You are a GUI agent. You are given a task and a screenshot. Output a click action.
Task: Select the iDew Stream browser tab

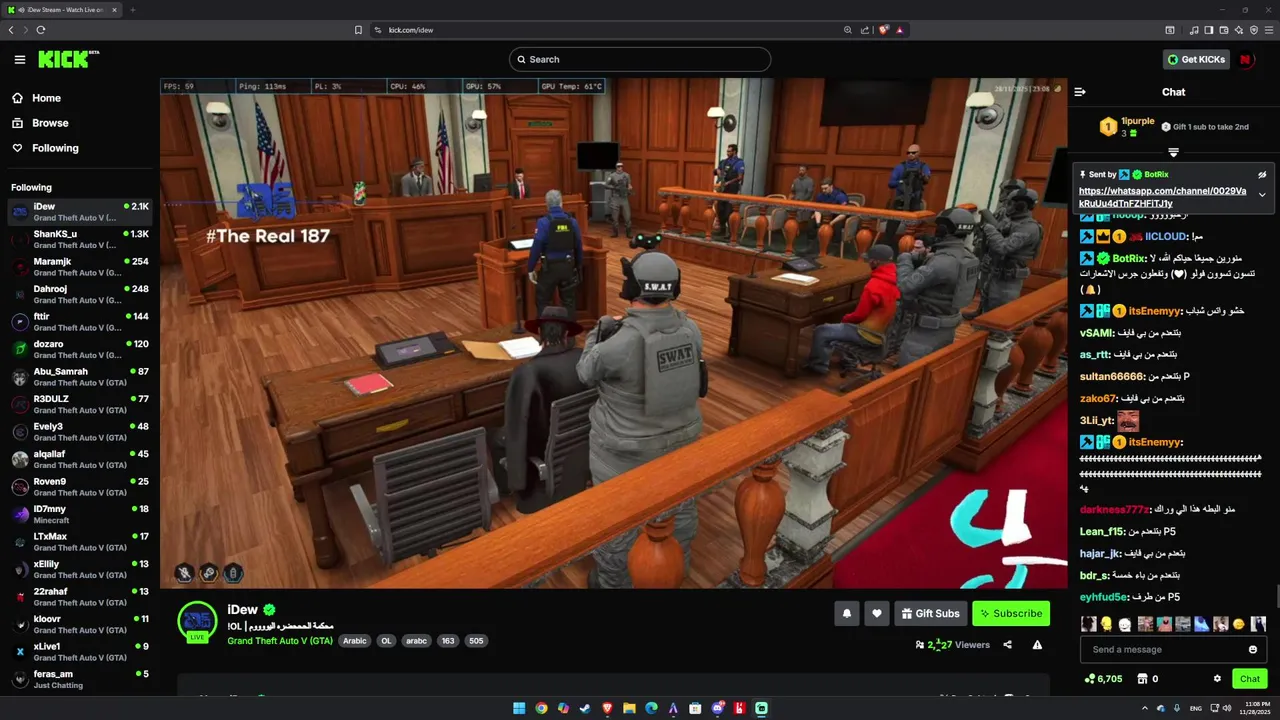62,9
